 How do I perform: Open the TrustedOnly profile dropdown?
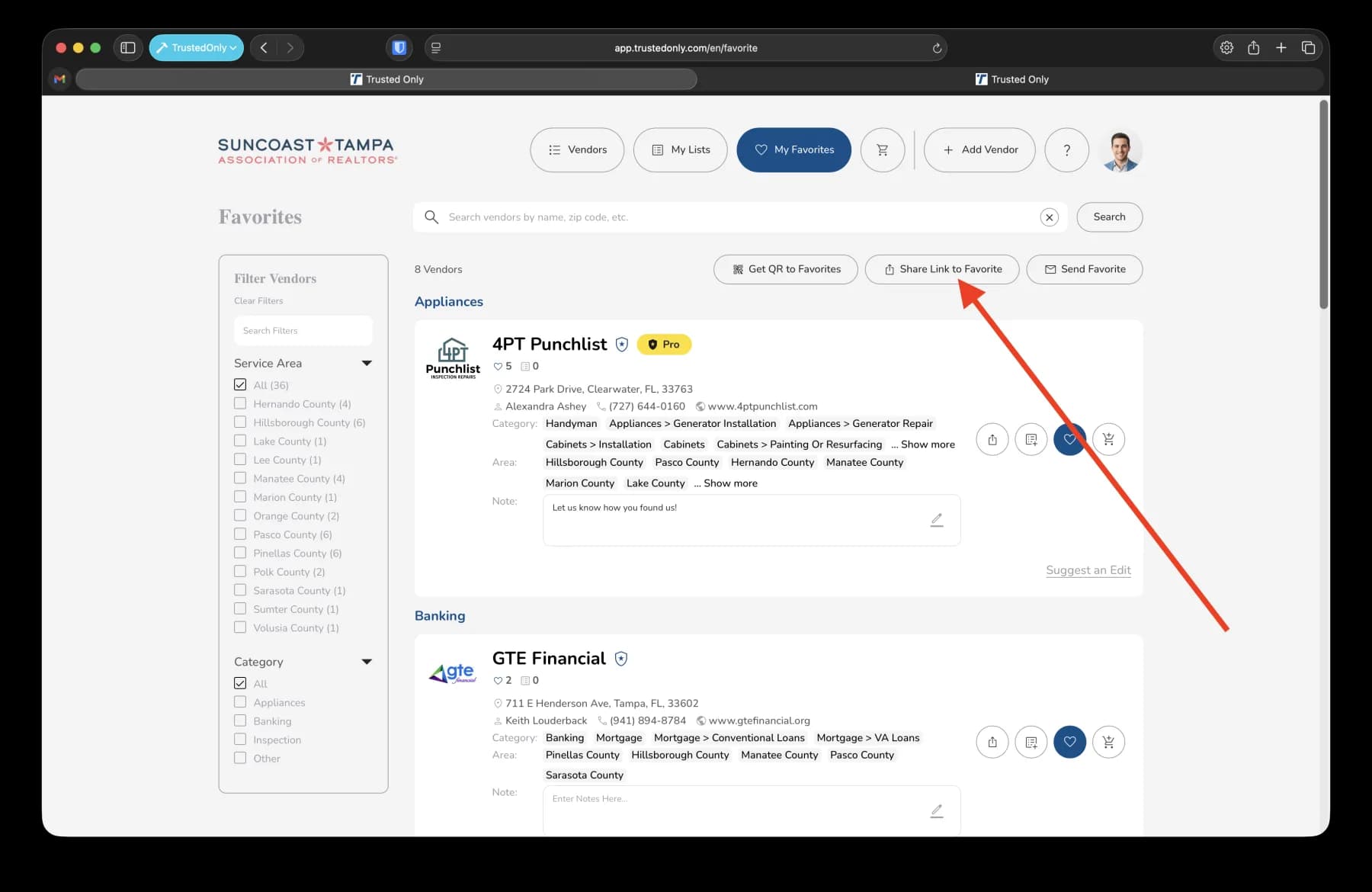(197, 47)
